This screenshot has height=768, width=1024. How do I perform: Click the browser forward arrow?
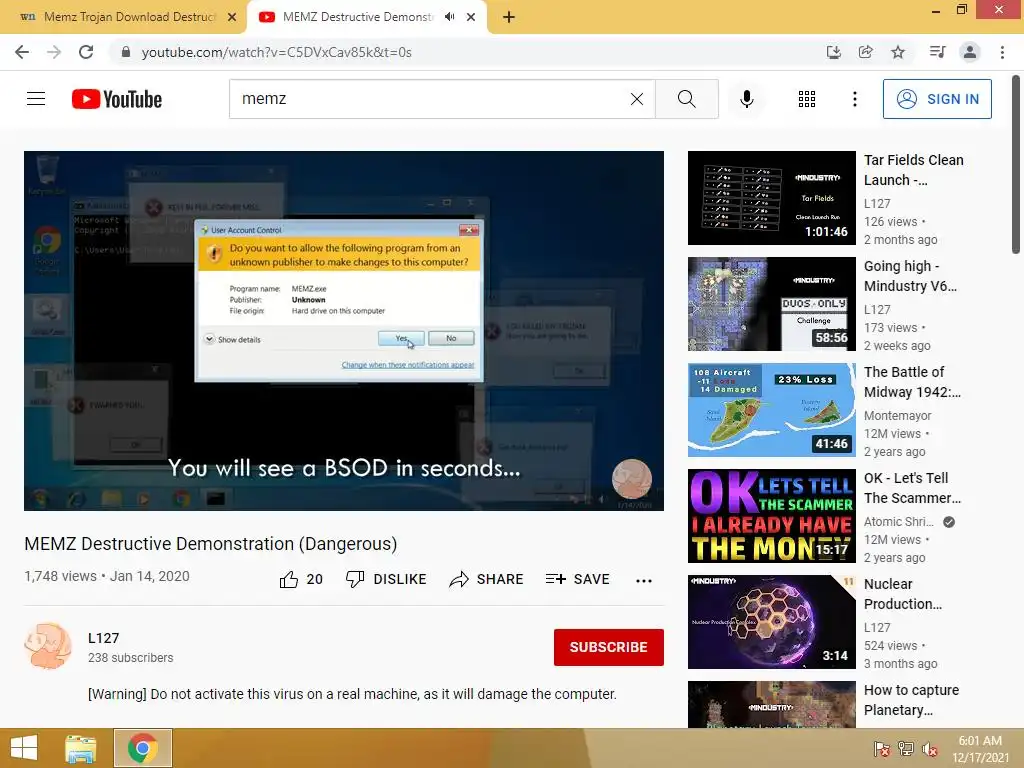click(x=54, y=52)
